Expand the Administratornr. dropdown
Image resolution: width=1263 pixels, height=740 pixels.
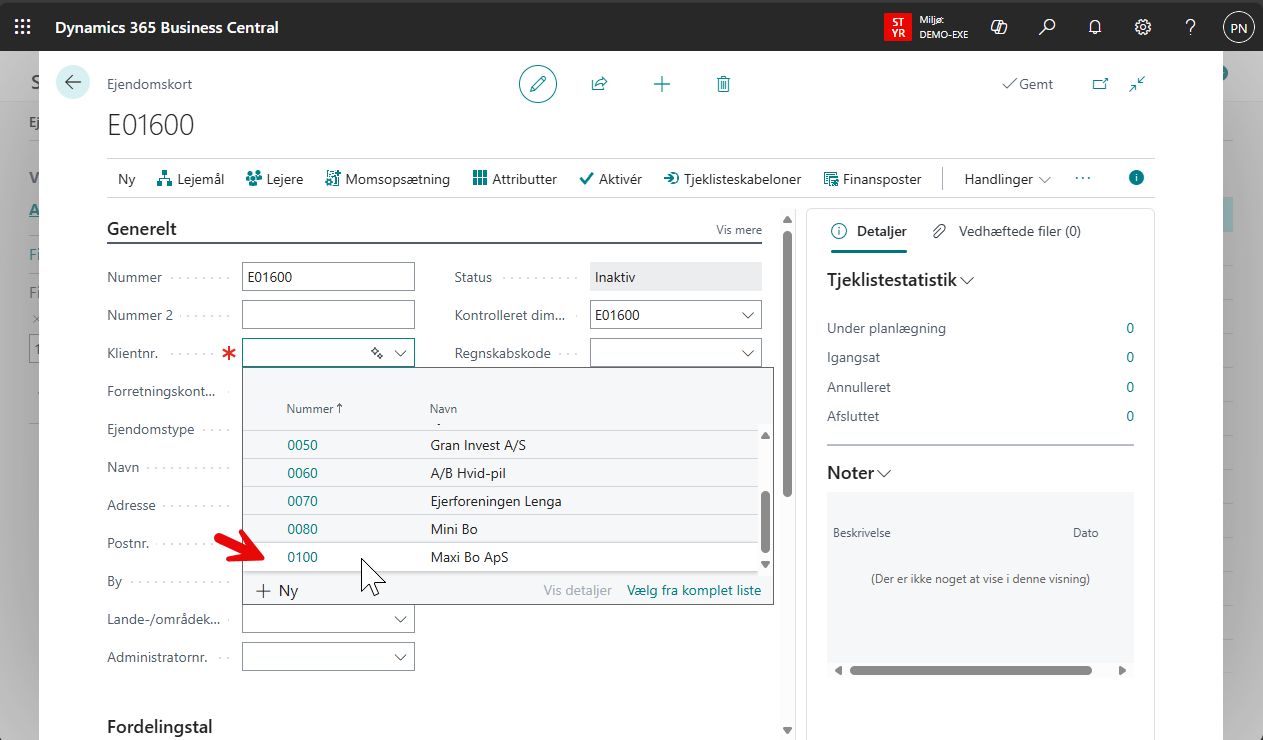pos(400,657)
